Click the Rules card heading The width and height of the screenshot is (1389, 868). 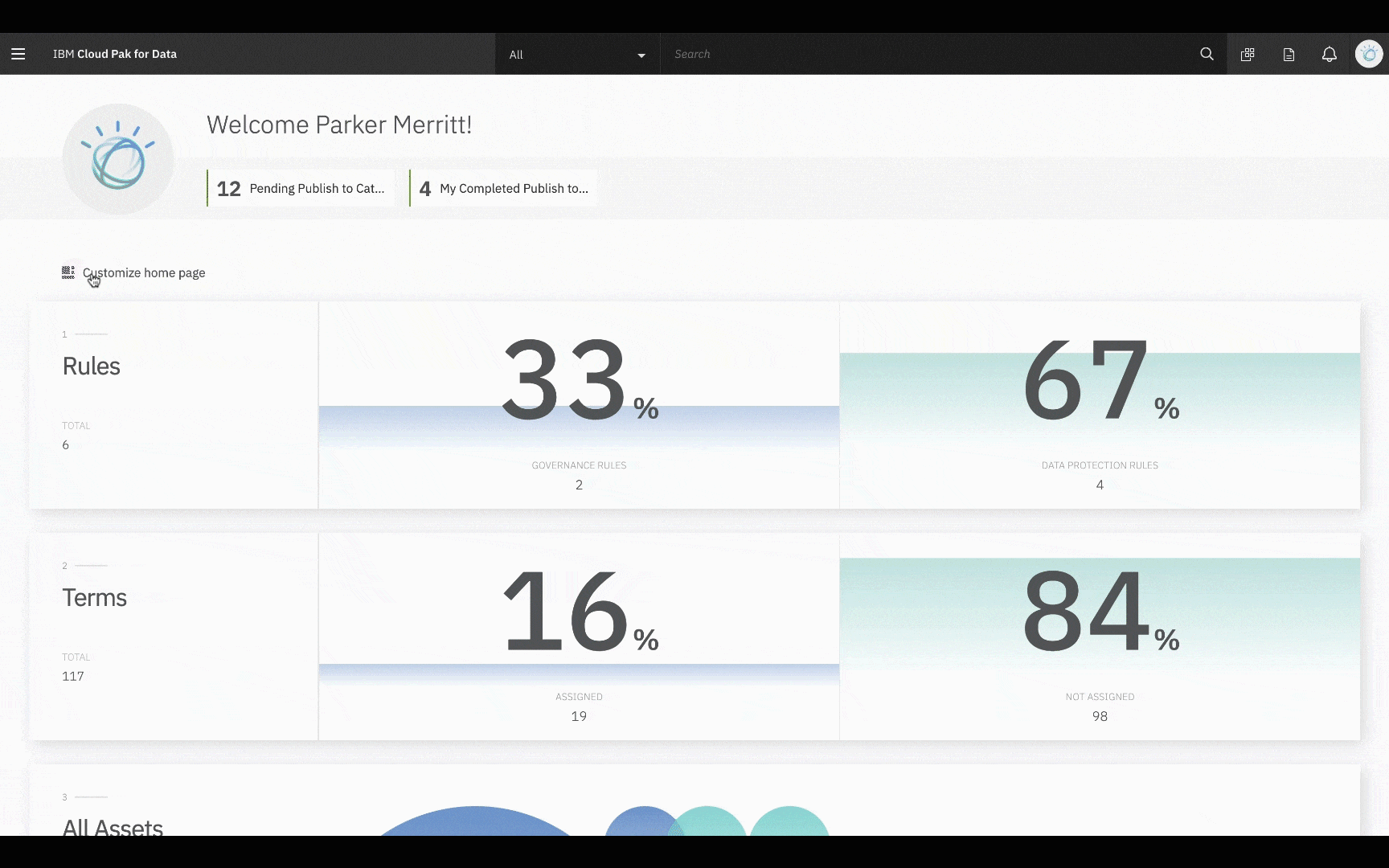(91, 366)
